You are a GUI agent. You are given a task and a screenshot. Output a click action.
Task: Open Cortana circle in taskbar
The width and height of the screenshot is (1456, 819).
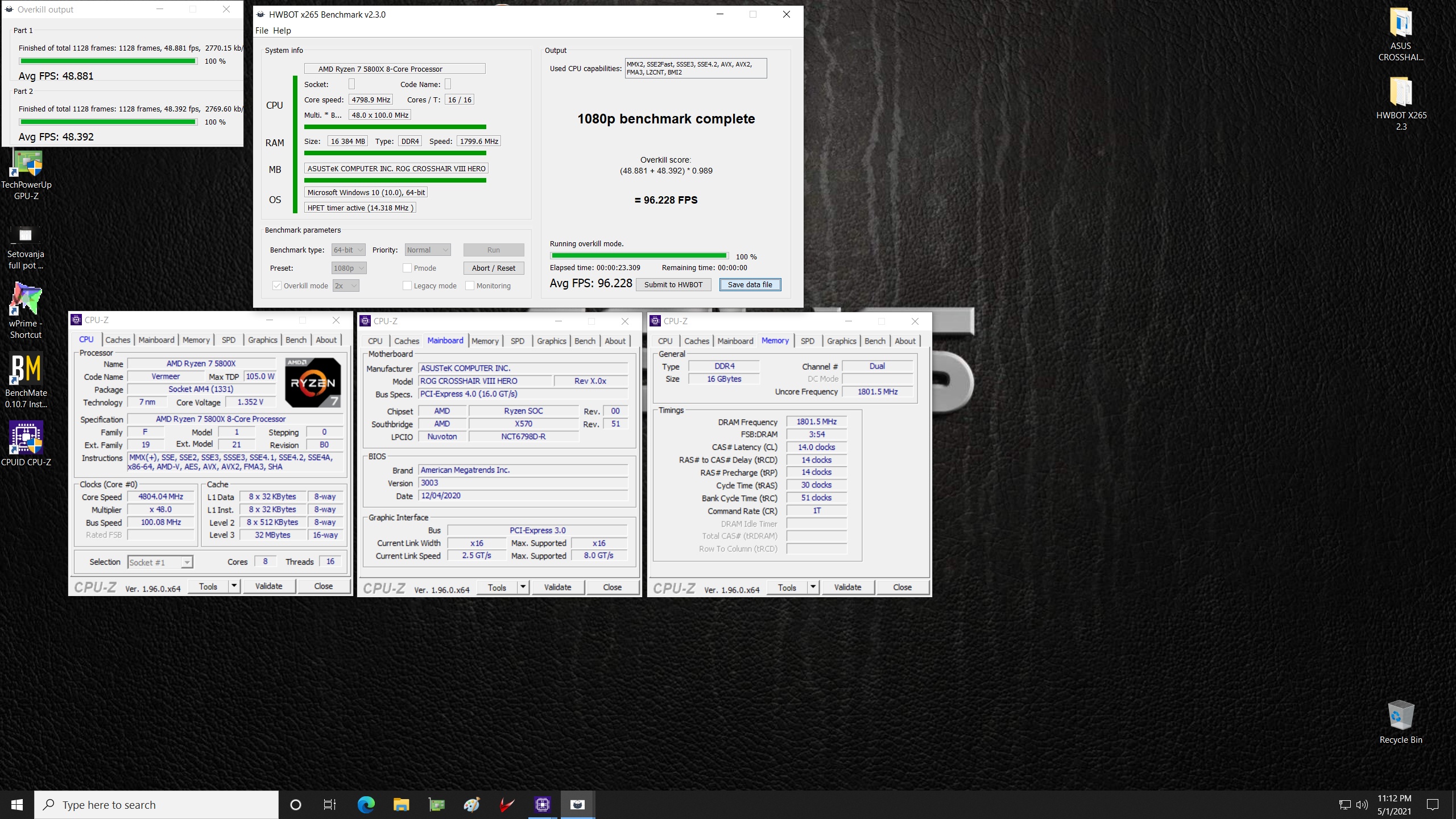(x=295, y=805)
